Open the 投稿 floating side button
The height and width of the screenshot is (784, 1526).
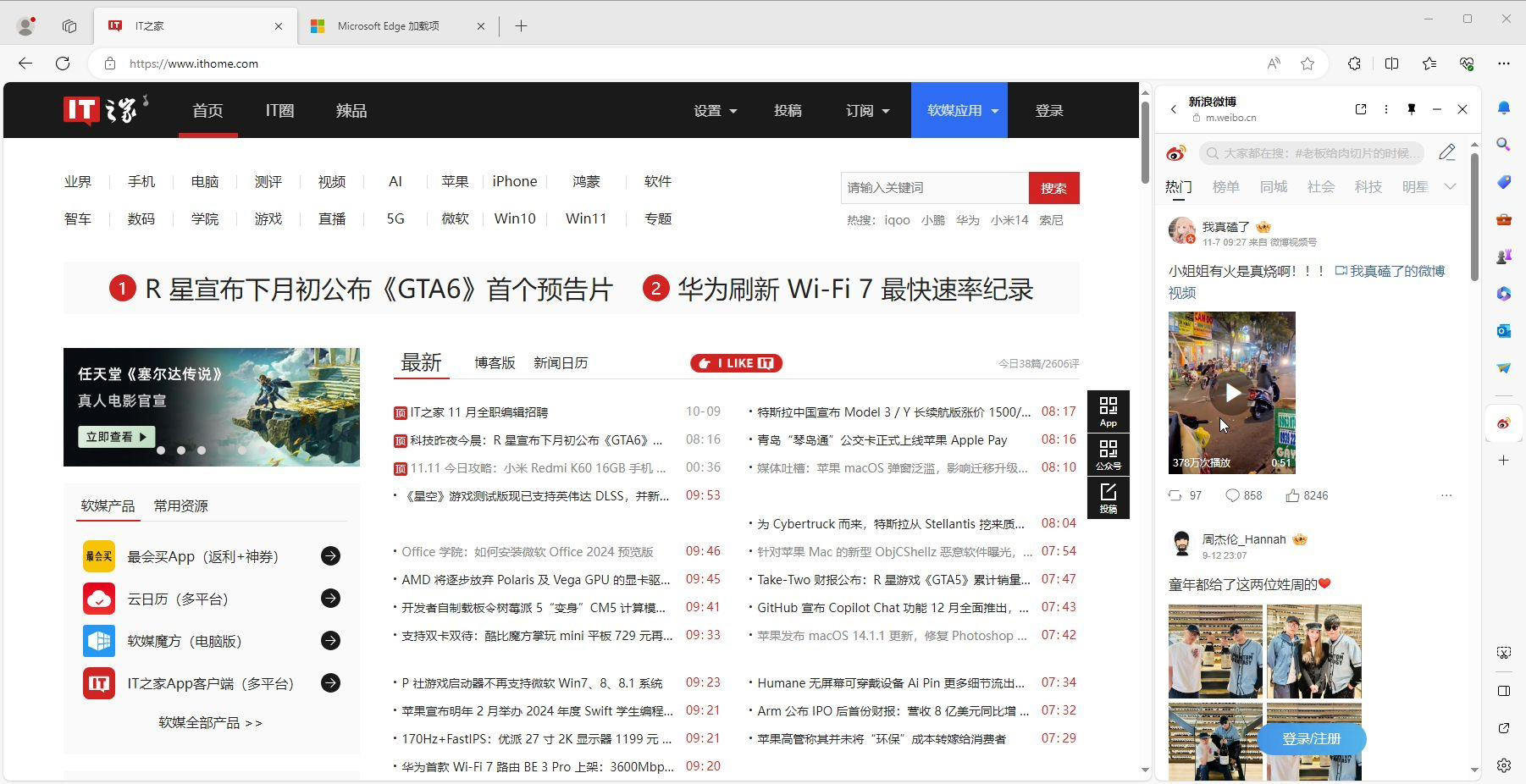(x=1109, y=498)
